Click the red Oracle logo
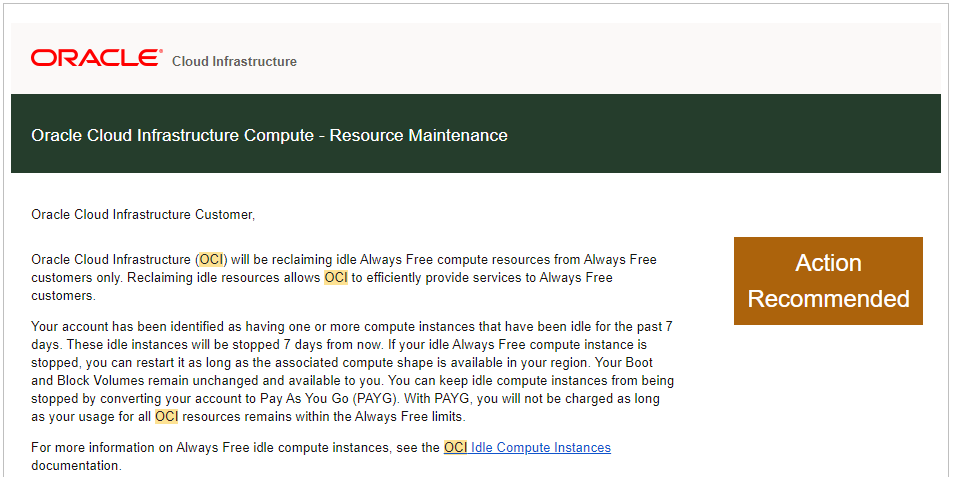This screenshot has height=477, width=957. pyautogui.click(x=95, y=58)
